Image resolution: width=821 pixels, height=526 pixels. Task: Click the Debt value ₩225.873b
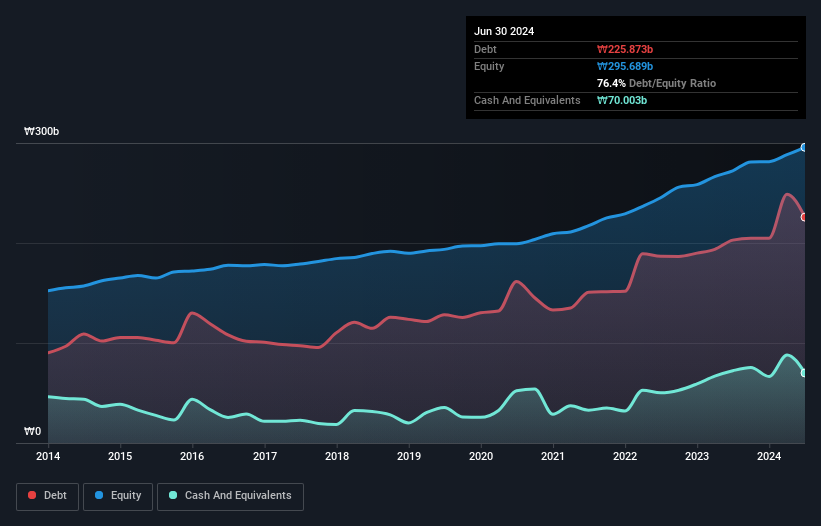point(625,49)
